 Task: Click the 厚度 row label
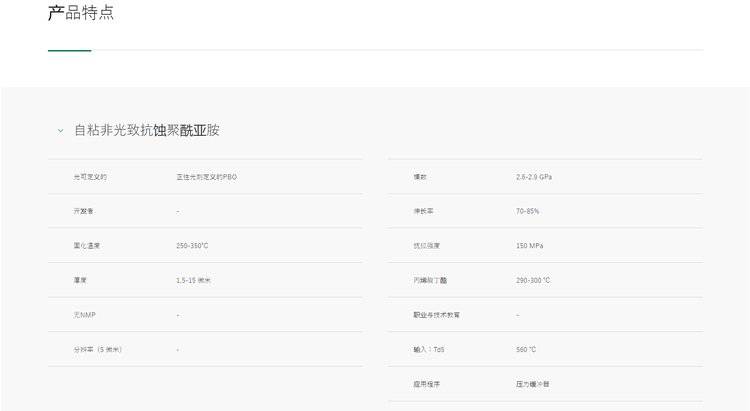coord(80,280)
